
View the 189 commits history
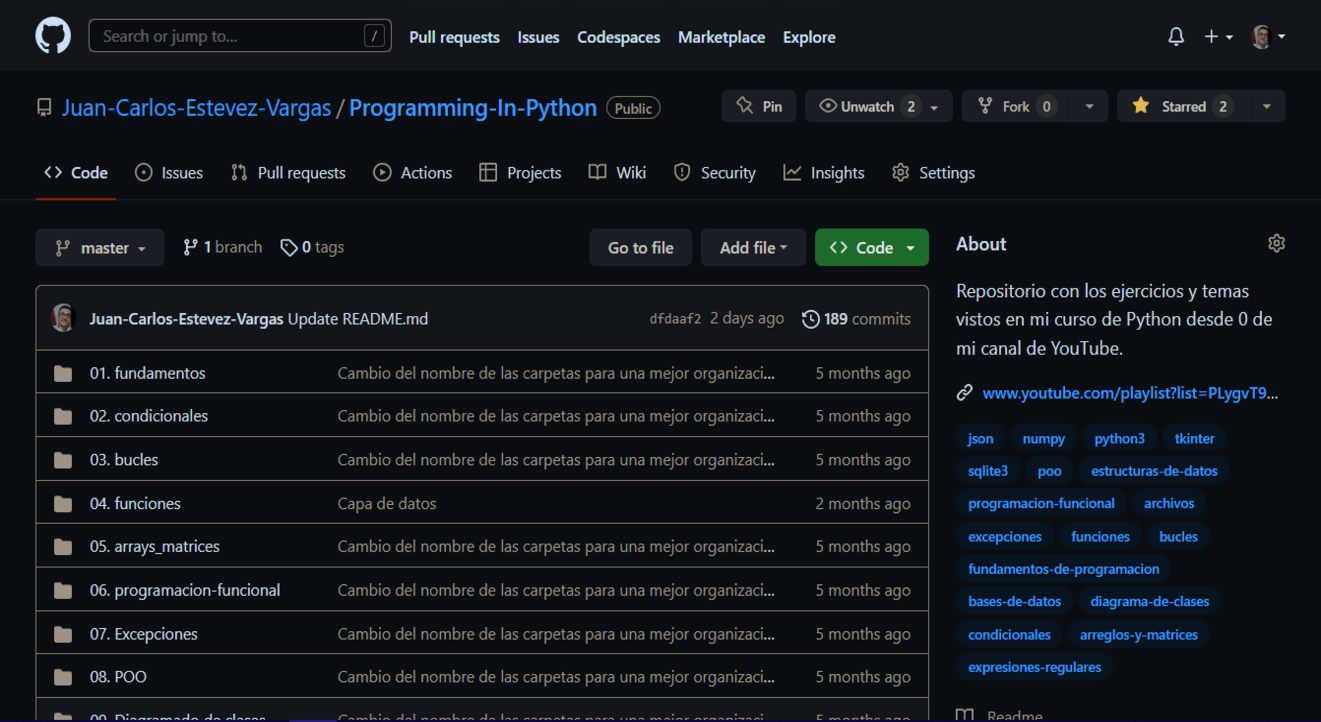[x=856, y=319]
